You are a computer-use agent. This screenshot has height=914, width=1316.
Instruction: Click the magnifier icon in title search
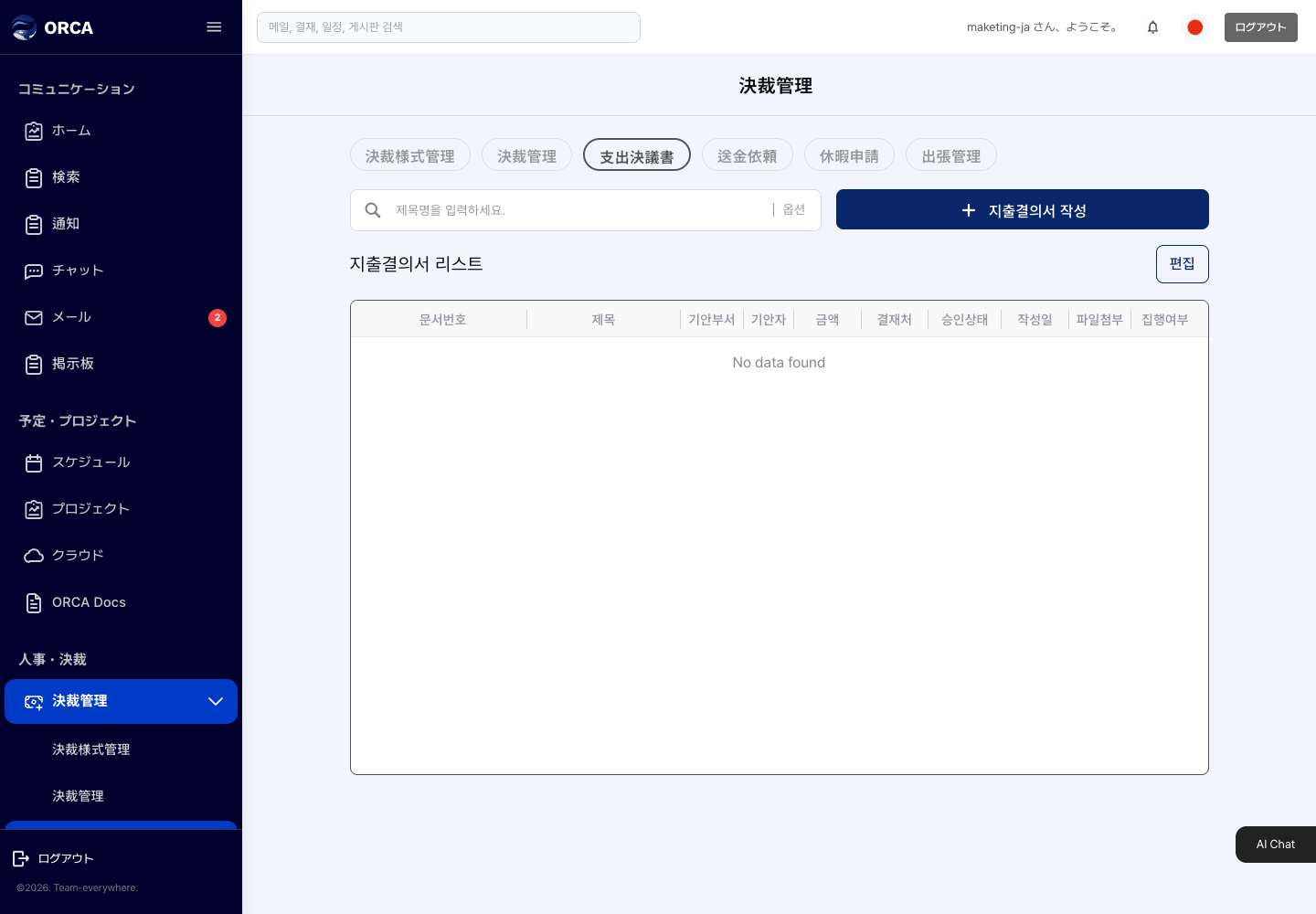(x=373, y=210)
